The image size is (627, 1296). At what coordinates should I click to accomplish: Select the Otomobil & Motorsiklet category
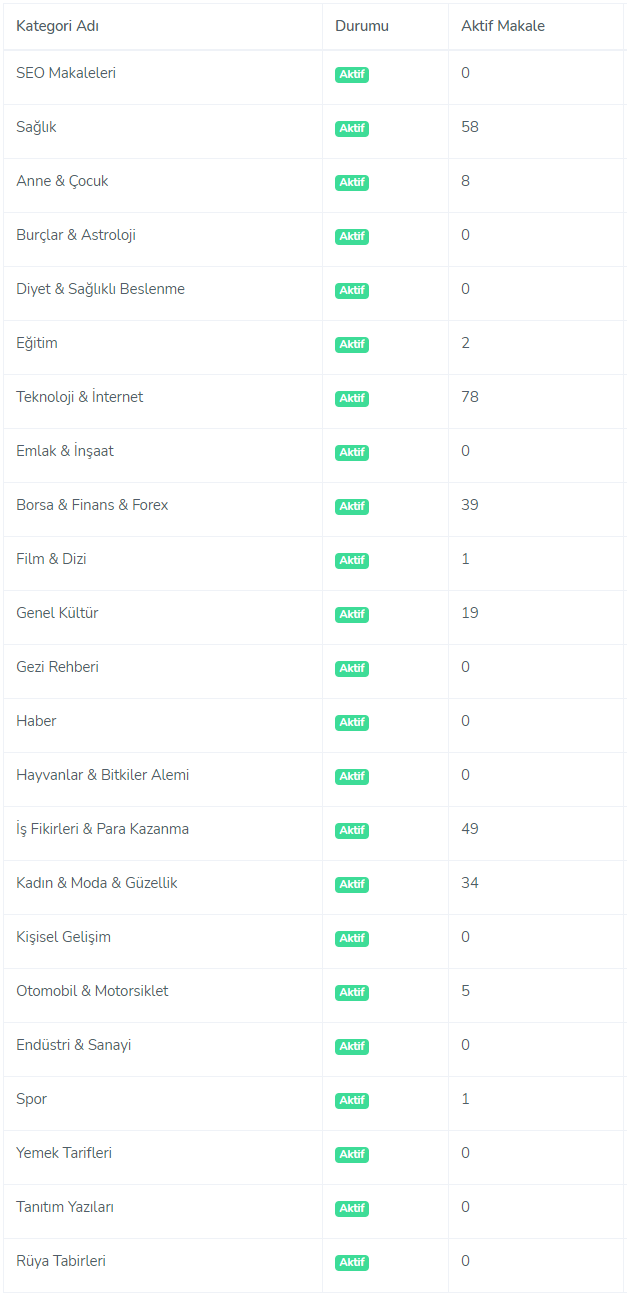tap(92, 991)
